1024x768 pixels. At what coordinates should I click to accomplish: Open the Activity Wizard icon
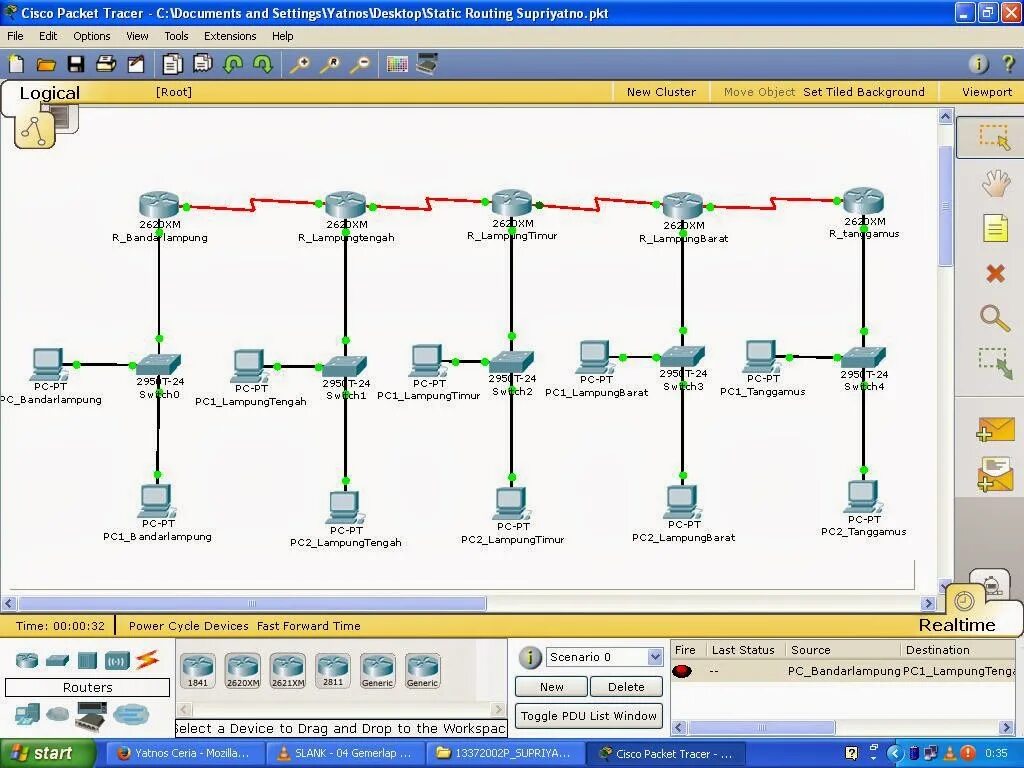(x=136, y=64)
